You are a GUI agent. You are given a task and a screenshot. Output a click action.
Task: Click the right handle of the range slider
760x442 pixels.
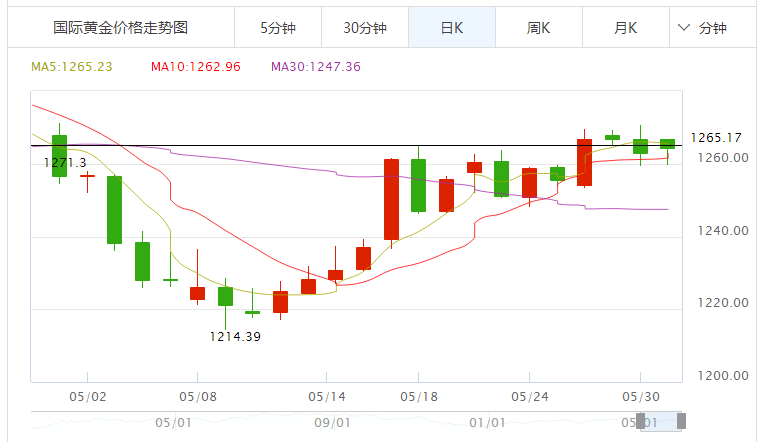coord(681,421)
